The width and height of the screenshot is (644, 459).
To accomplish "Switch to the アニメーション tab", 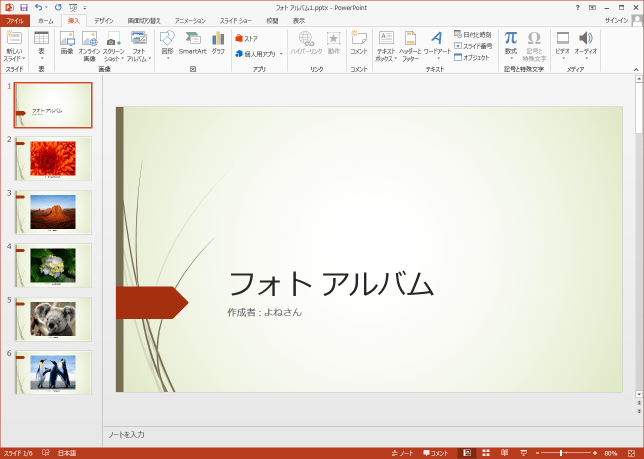I will tap(189, 20).
